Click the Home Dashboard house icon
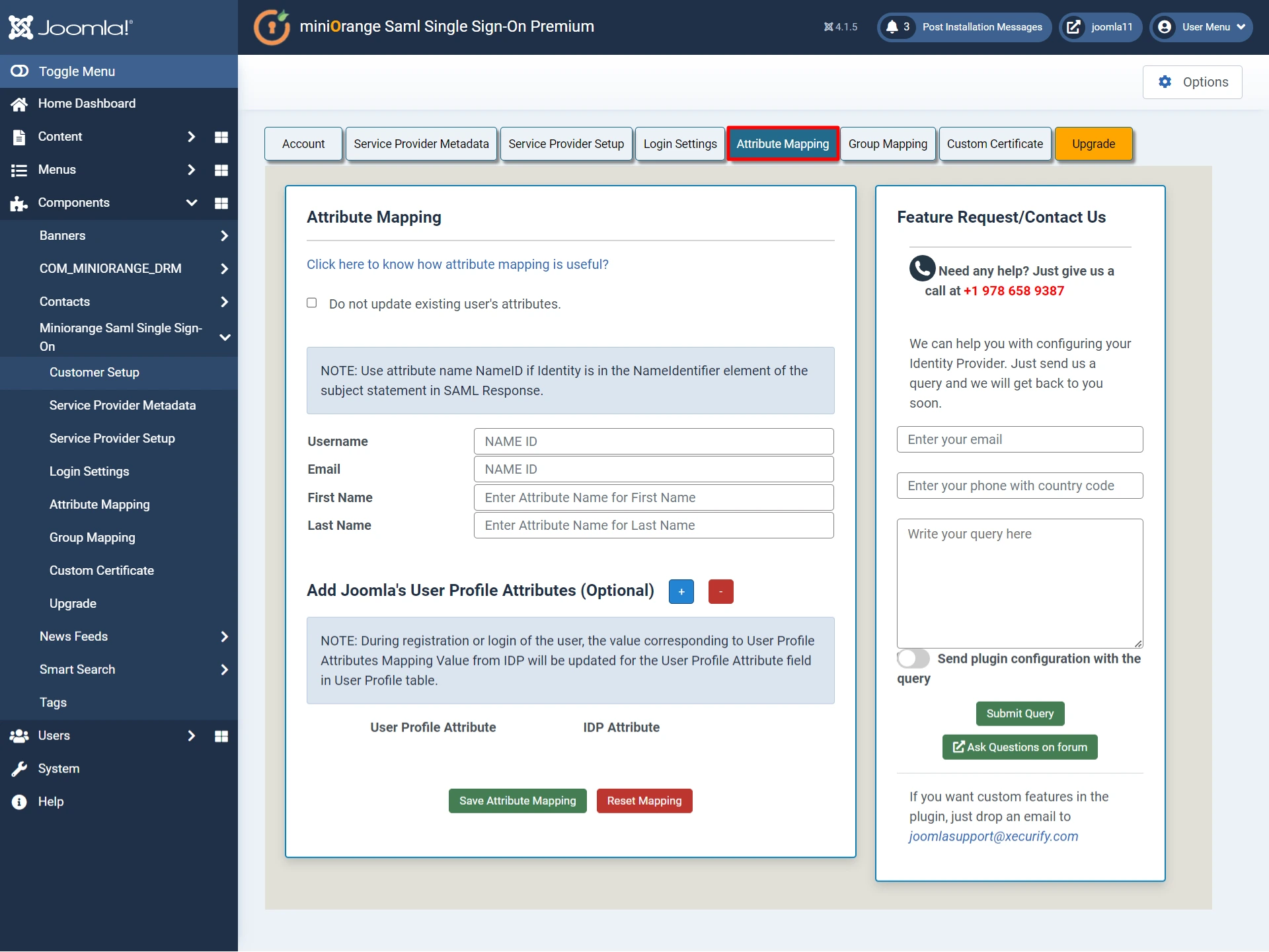 pyautogui.click(x=19, y=104)
